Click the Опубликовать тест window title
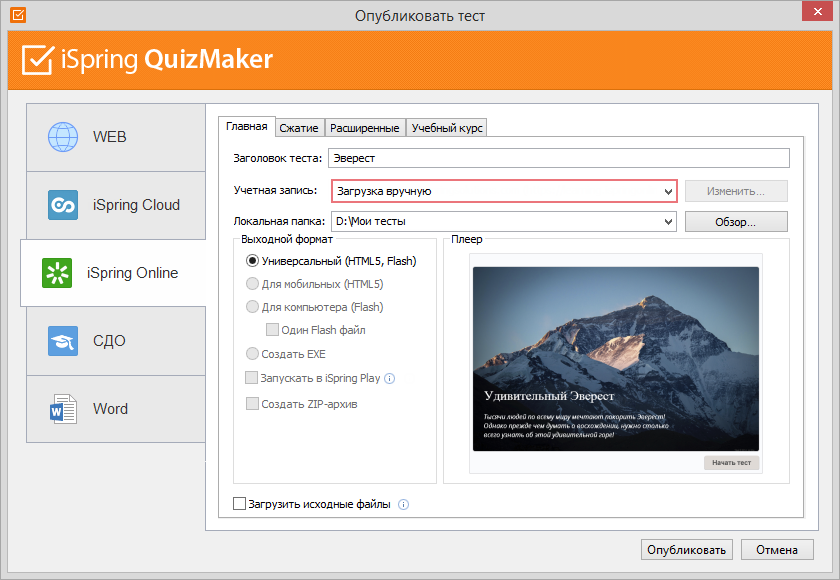The width and height of the screenshot is (840, 580). pyautogui.click(x=420, y=16)
